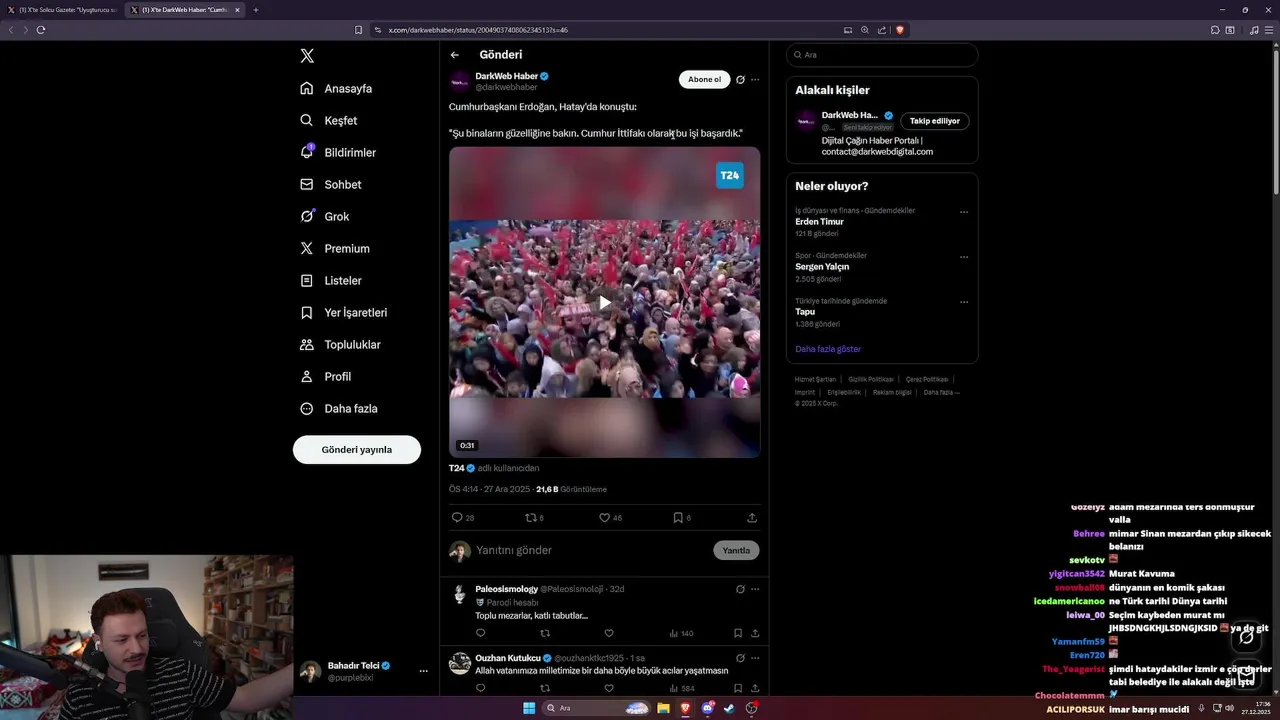Open Steam from the taskbar
This screenshot has height=720, width=1280.
(729, 708)
